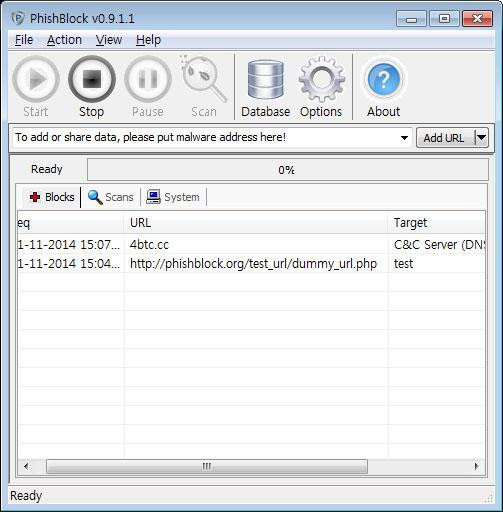Minimize the PhishBlock window
Screen dimensions: 503x512
point(412,19)
